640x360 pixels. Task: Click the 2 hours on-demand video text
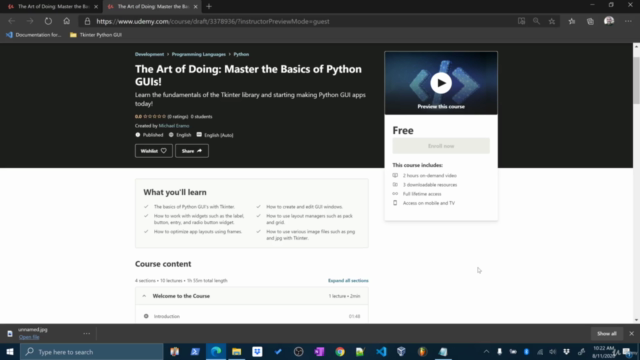[x=429, y=176]
